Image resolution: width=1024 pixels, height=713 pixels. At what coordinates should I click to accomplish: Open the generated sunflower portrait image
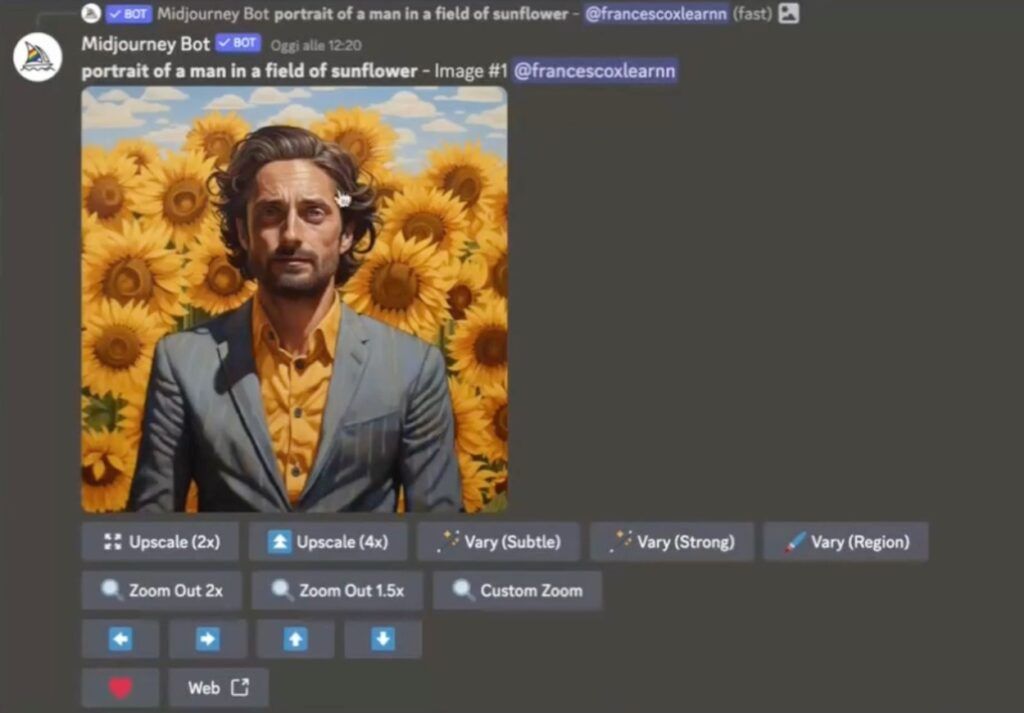pyautogui.click(x=294, y=299)
